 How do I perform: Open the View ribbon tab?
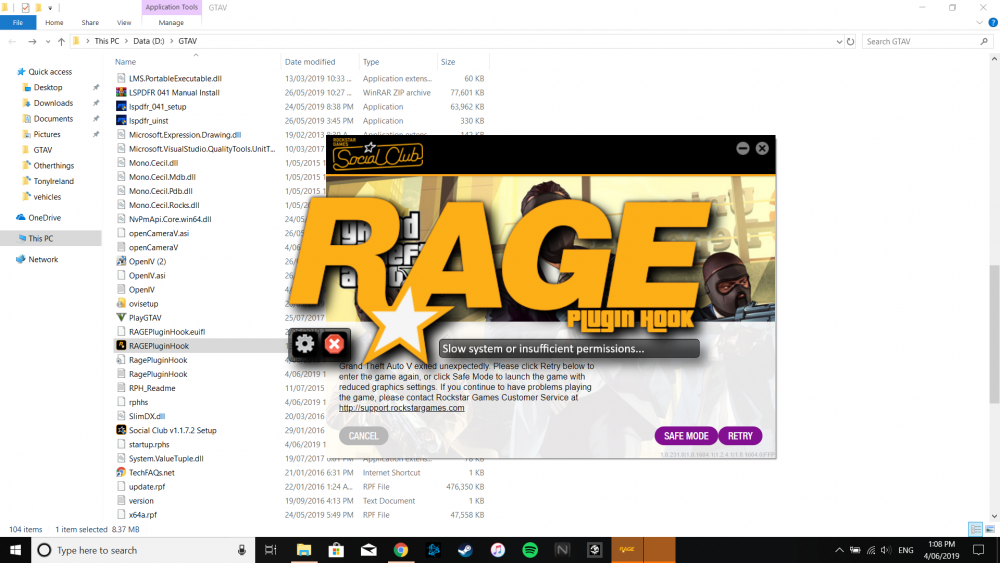[124, 22]
